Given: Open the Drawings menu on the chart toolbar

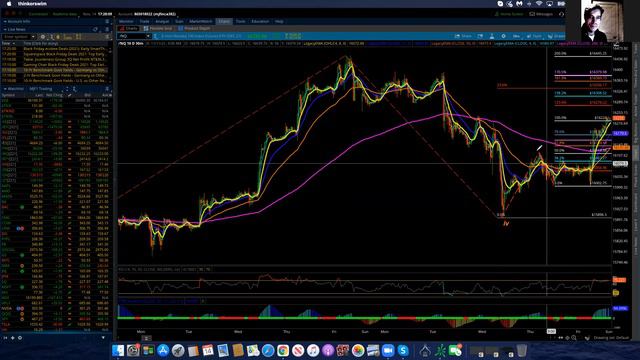Looking at the screenshot, I should pyautogui.click(x=556, y=36).
